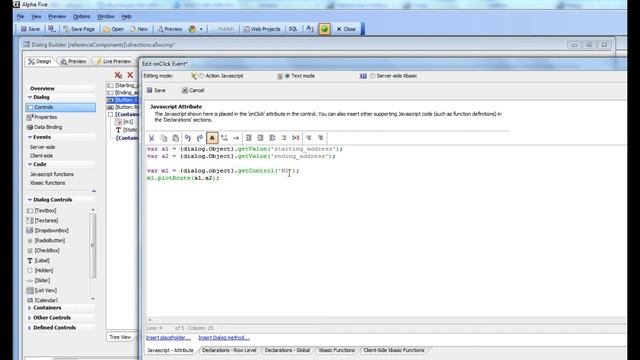This screenshot has width=640, height=360.
Task: Open Web Projects from the main toolbar
Action: [x=262, y=29]
